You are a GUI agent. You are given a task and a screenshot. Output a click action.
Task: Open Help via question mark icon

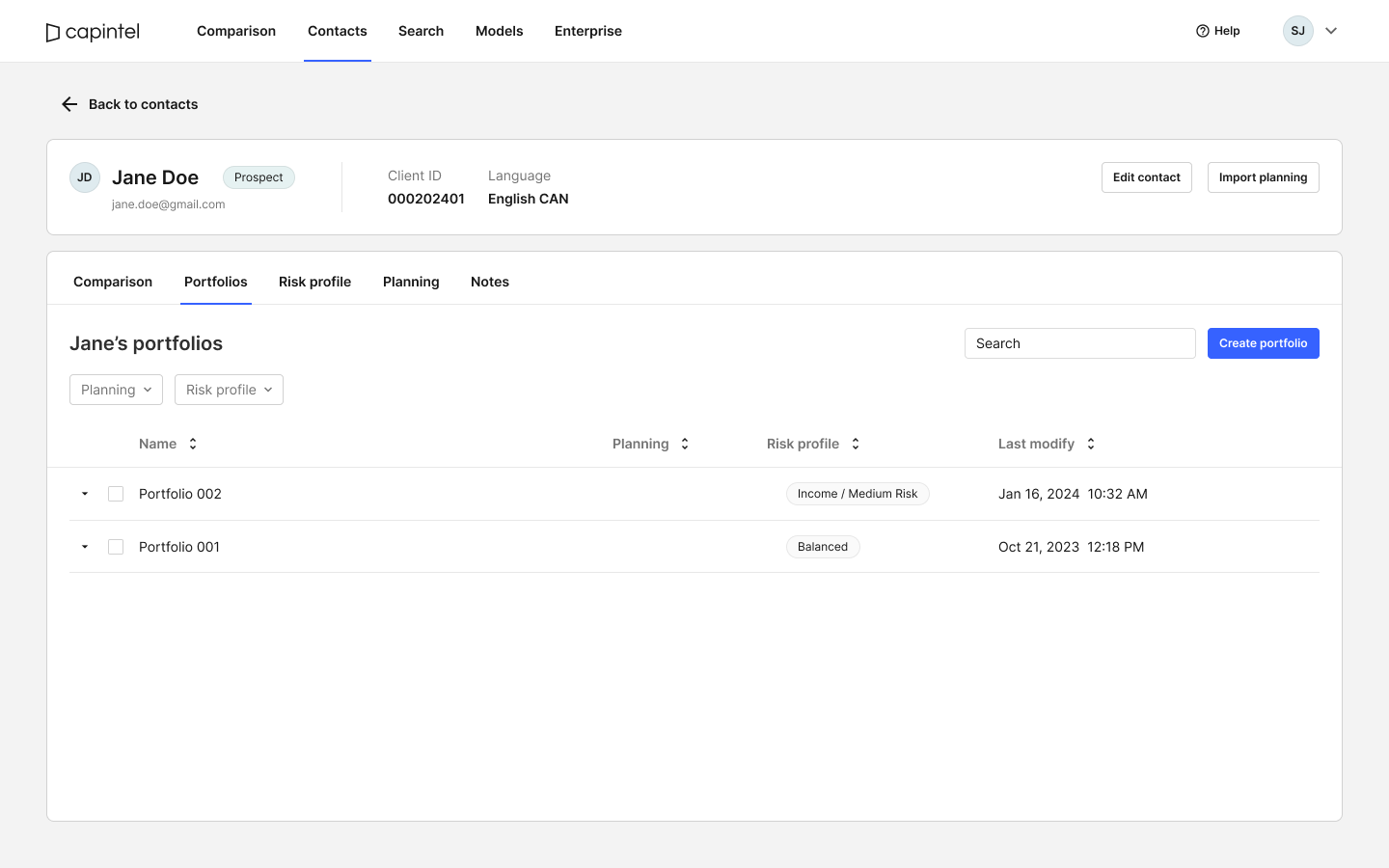[x=1203, y=31]
